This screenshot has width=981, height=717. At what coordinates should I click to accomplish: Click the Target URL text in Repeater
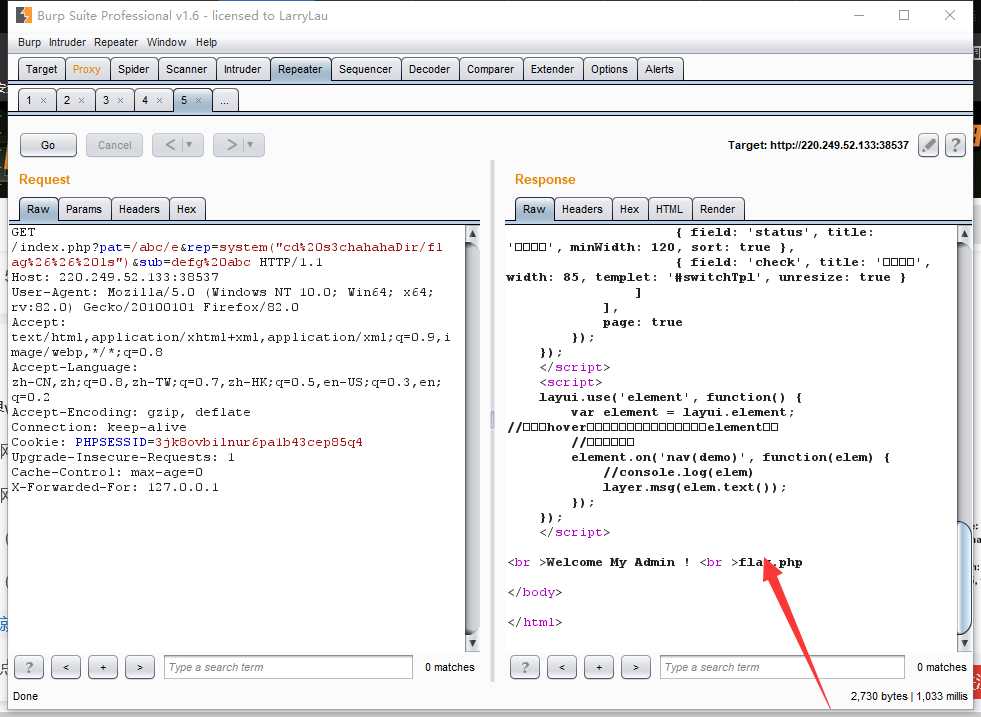point(818,145)
